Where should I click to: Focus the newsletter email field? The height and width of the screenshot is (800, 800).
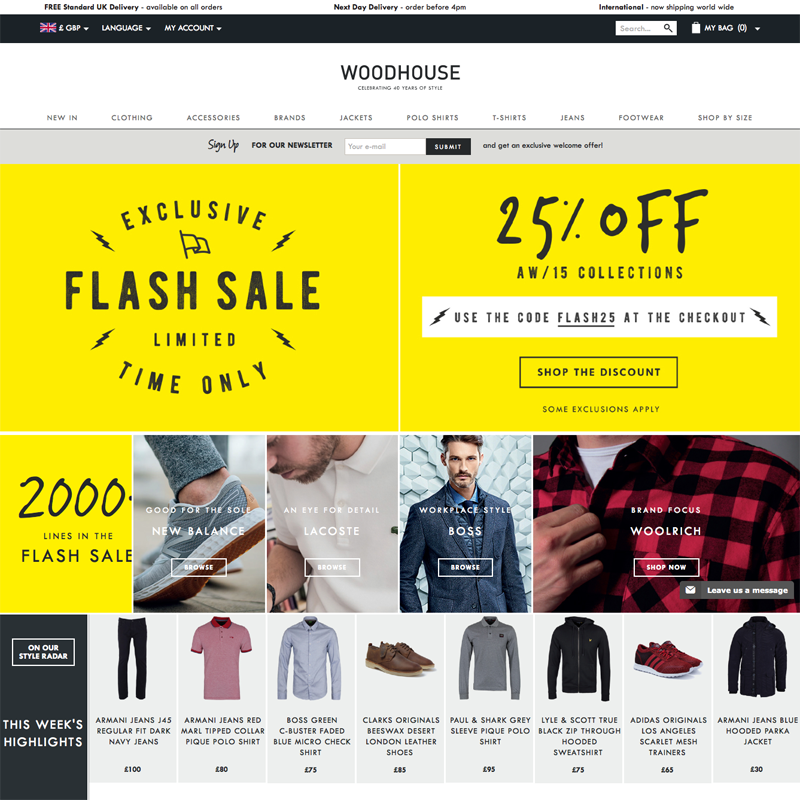pyautogui.click(x=385, y=146)
